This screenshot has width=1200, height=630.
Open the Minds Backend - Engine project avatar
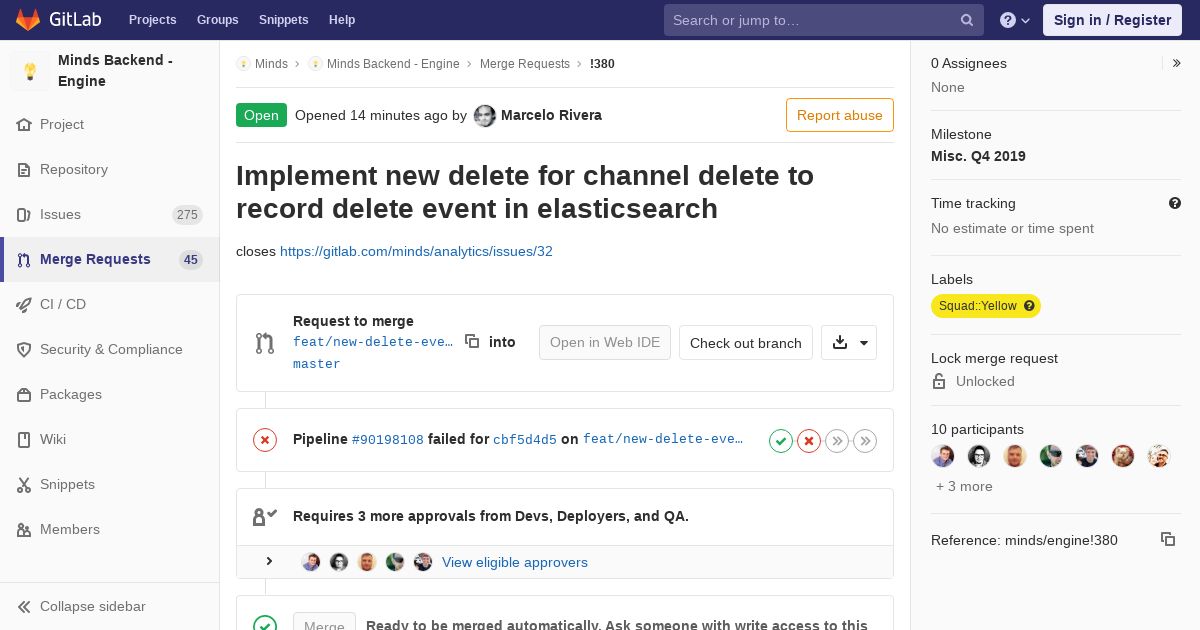(30, 71)
